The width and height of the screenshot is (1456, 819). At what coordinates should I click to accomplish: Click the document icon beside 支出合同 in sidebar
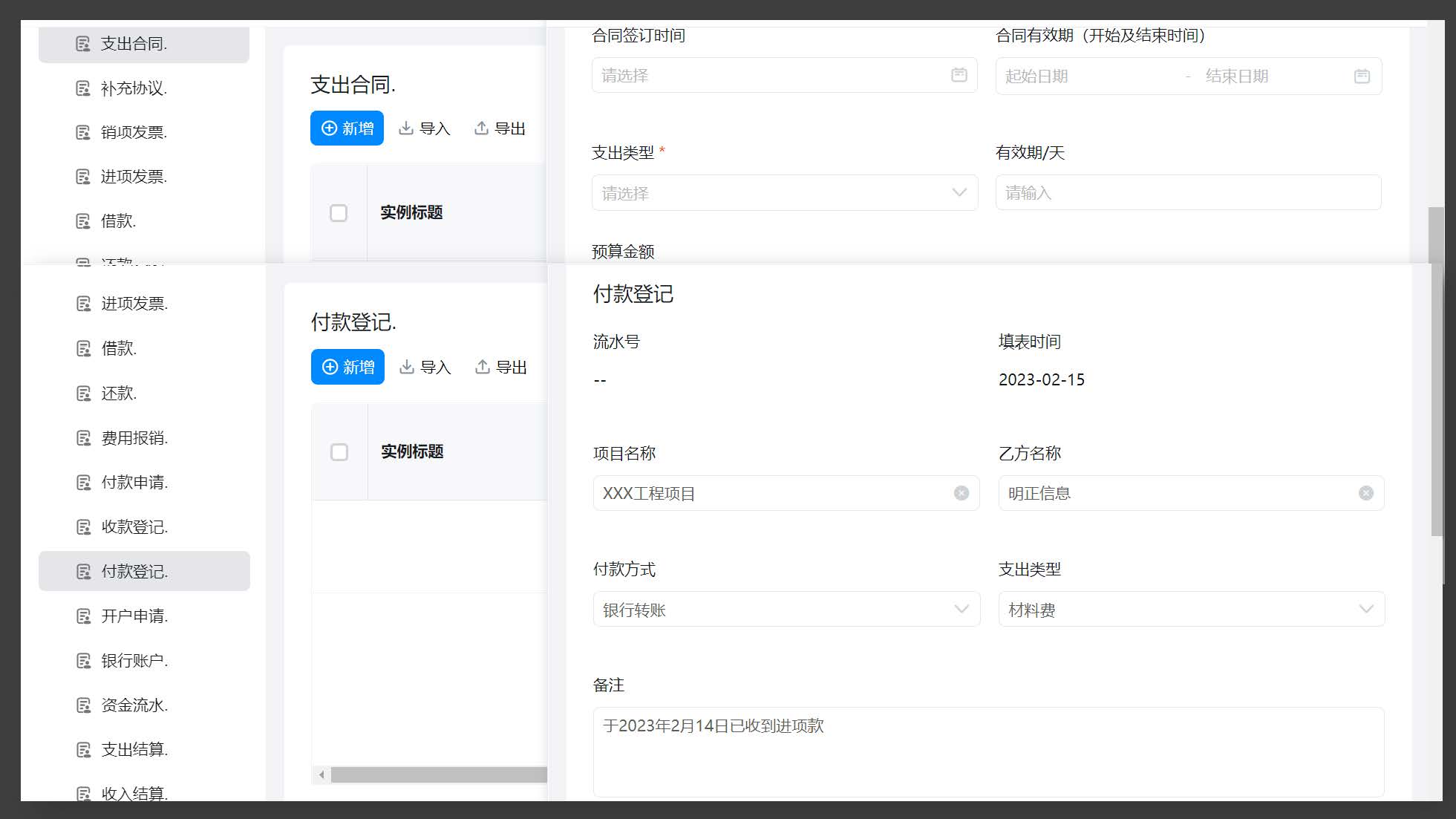(x=83, y=43)
